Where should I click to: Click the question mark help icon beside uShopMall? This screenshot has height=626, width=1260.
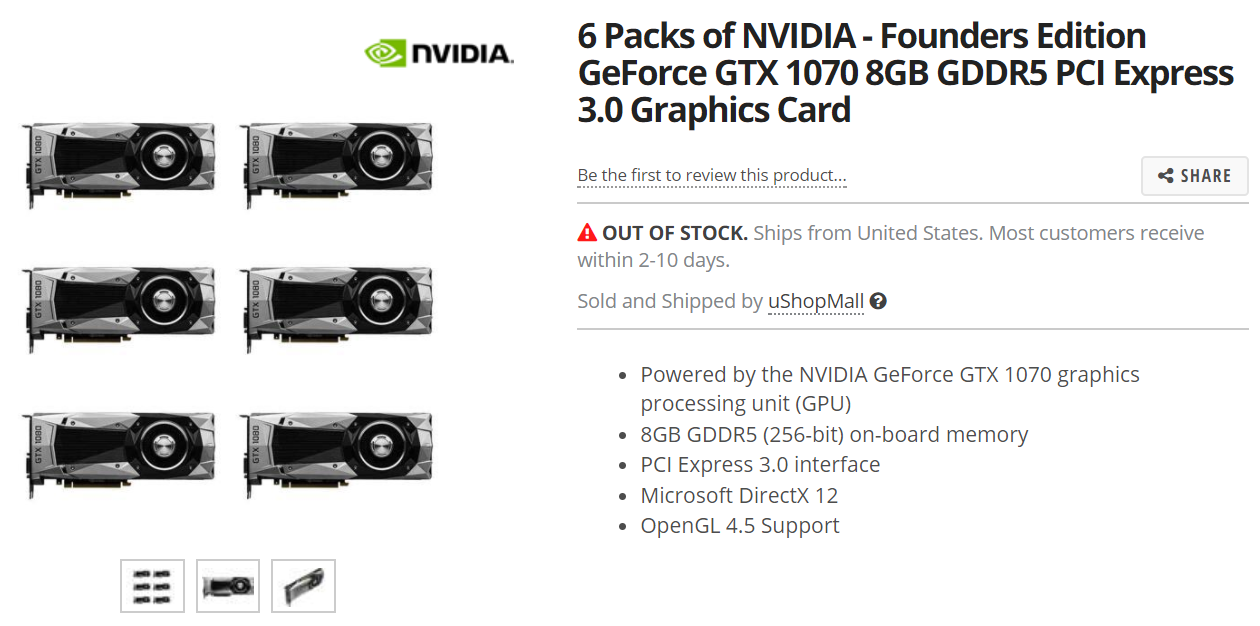pyautogui.click(x=878, y=301)
